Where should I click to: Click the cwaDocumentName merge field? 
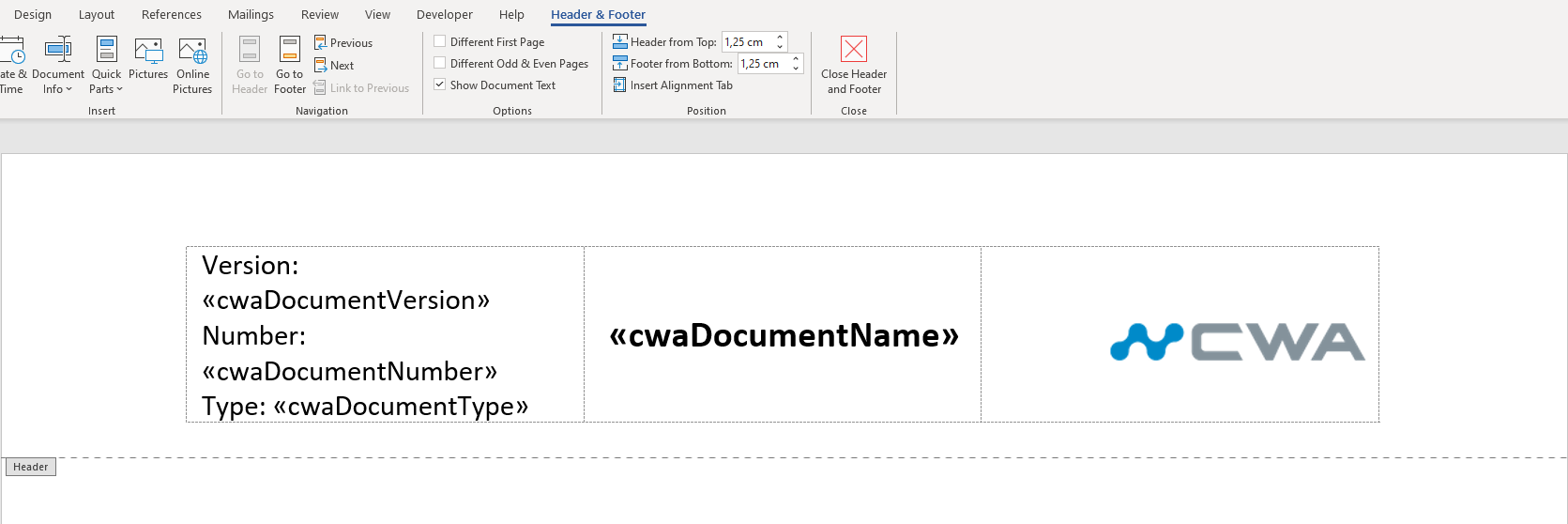784,335
